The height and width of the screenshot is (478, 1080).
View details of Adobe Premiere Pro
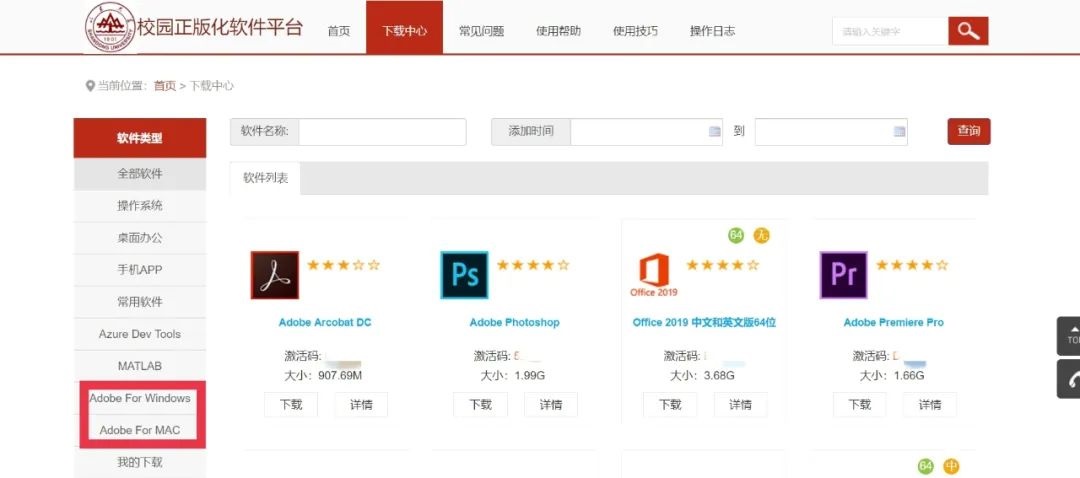pos(930,404)
